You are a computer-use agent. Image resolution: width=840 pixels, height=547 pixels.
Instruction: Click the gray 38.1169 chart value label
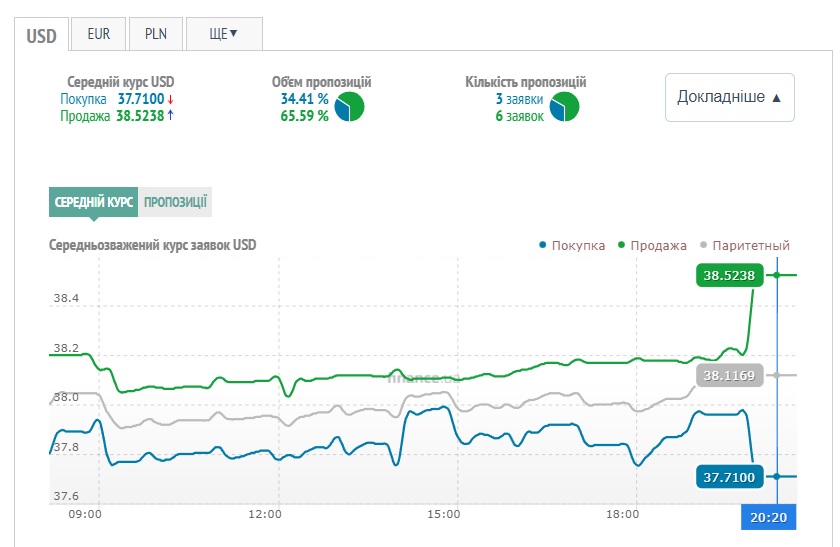tap(730, 376)
